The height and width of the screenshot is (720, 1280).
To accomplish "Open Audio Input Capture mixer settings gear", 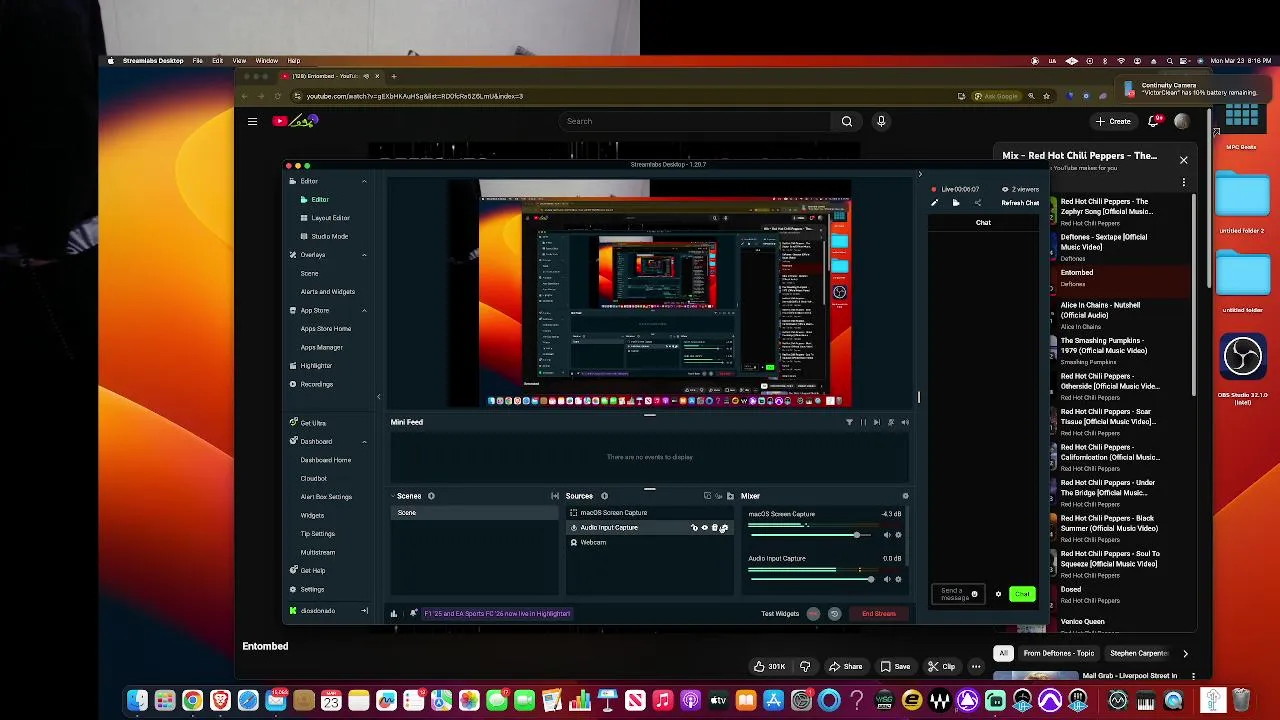I will (898, 579).
